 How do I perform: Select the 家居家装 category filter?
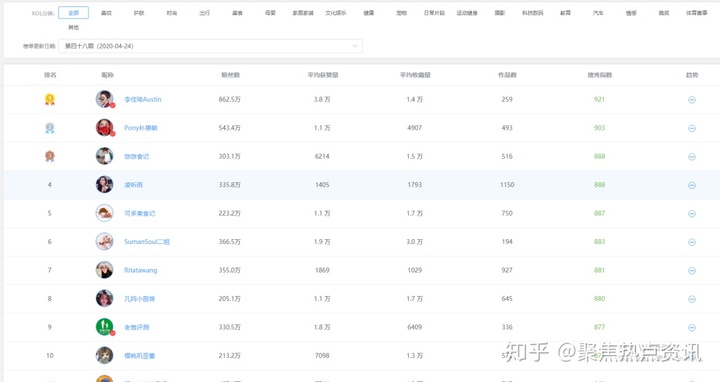[x=303, y=13]
